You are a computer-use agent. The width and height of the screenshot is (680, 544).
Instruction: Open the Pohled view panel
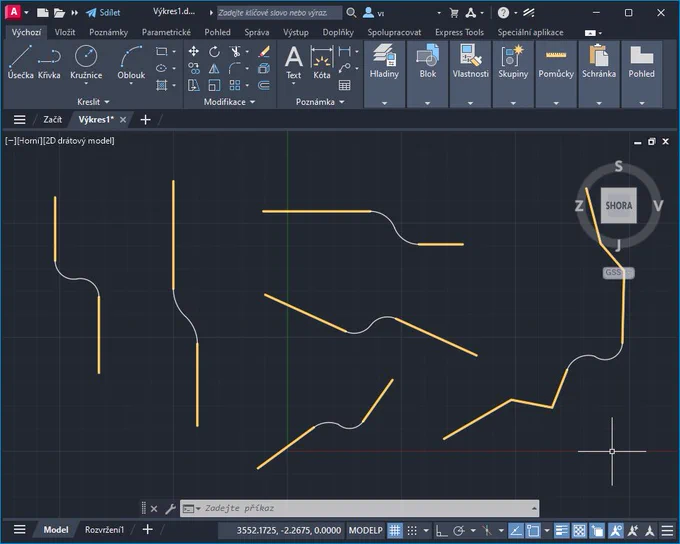tap(641, 74)
